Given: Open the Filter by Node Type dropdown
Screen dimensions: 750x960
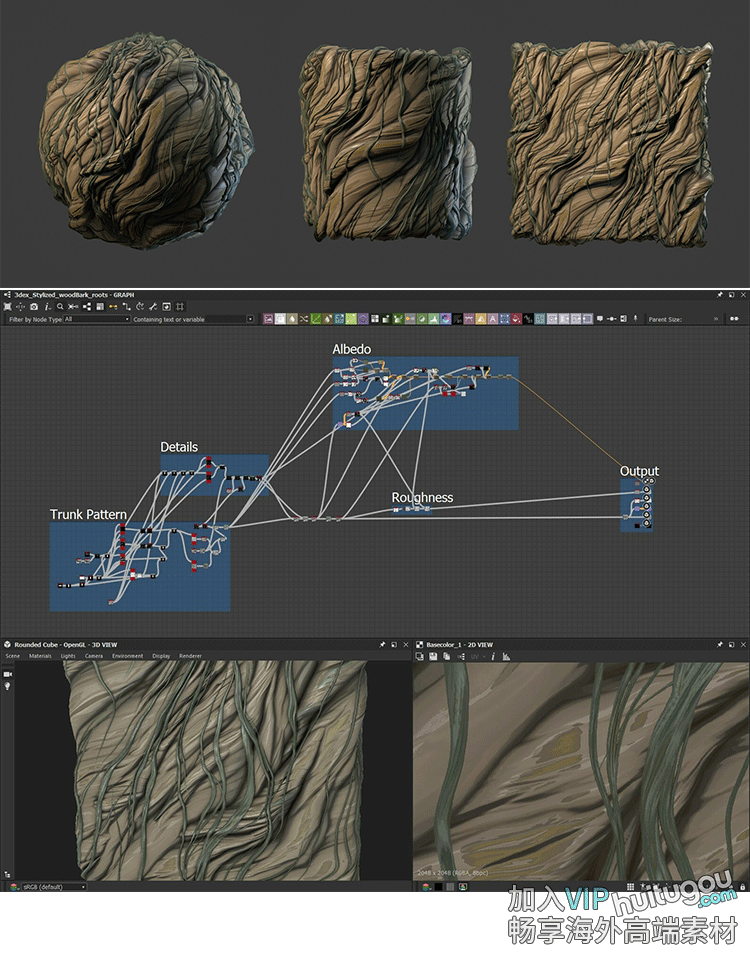Looking at the screenshot, I should pyautogui.click(x=97, y=319).
